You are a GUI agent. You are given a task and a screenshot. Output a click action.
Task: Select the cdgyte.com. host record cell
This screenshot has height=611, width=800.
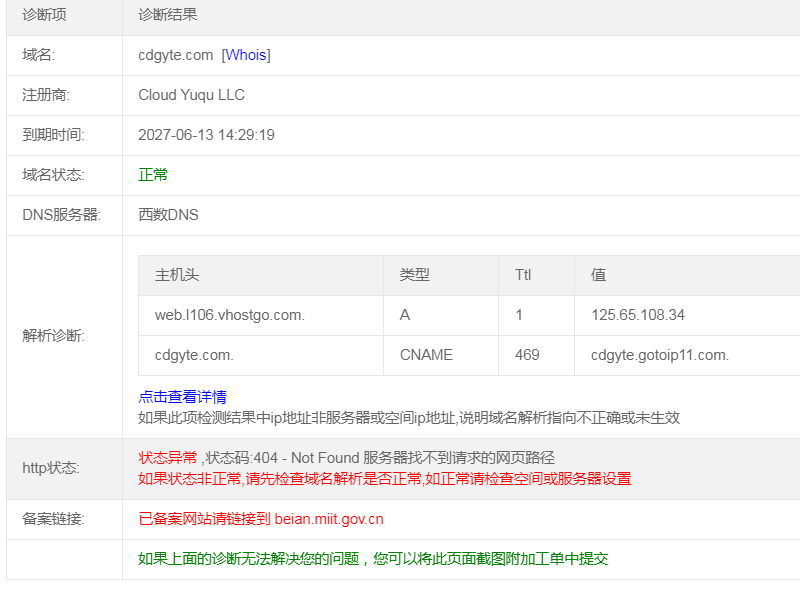pyautogui.click(x=194, y=355)
